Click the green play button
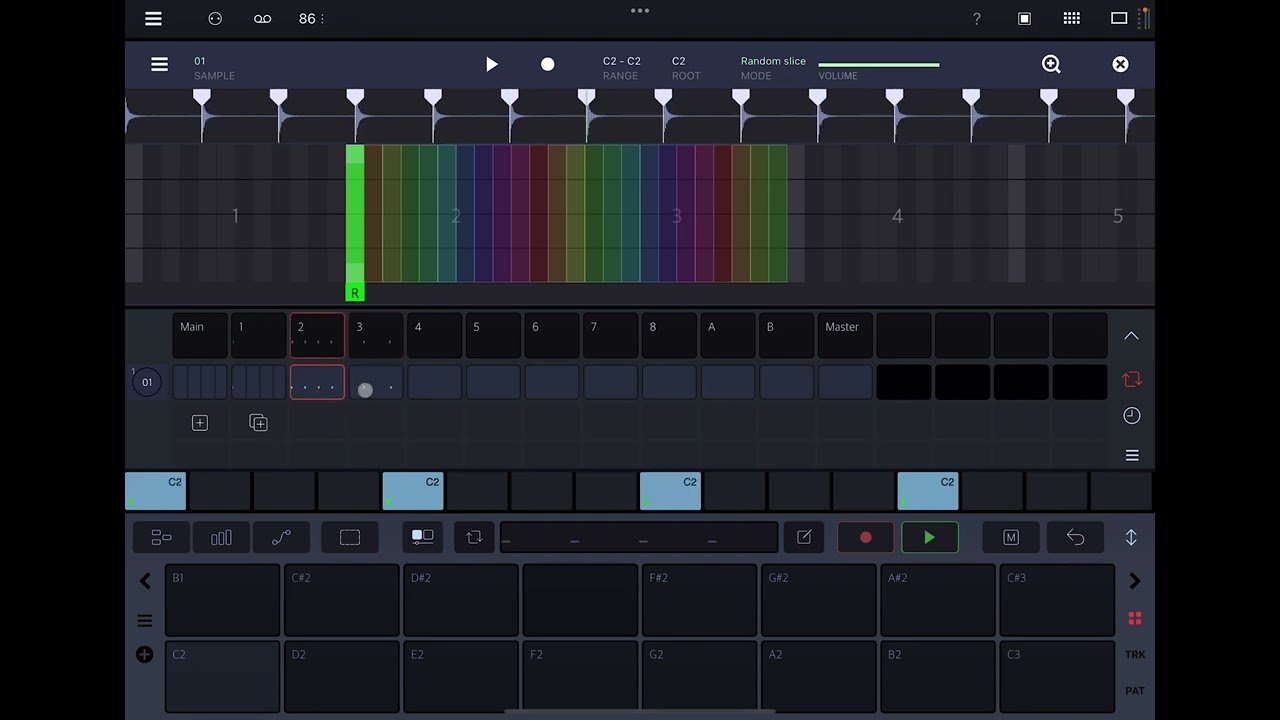The height and width of the screenshot is (720, 1280). point(929,538)
